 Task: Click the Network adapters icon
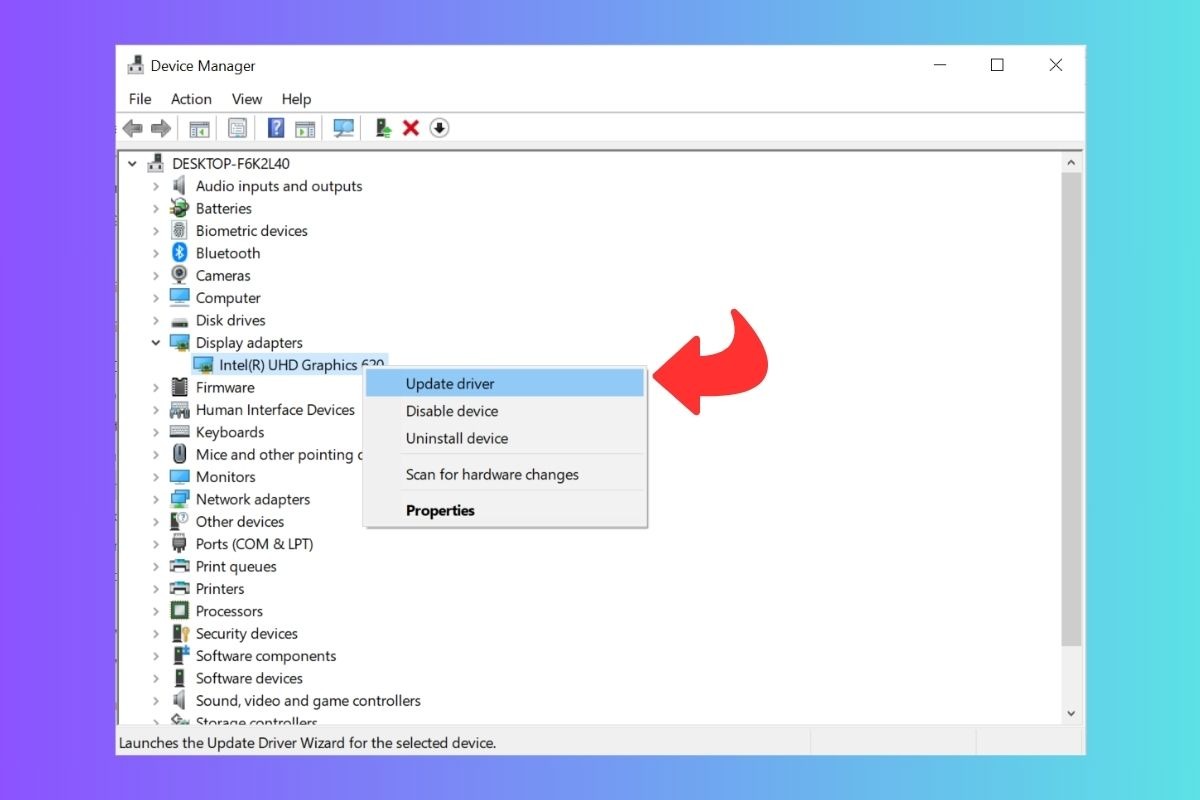180,499
